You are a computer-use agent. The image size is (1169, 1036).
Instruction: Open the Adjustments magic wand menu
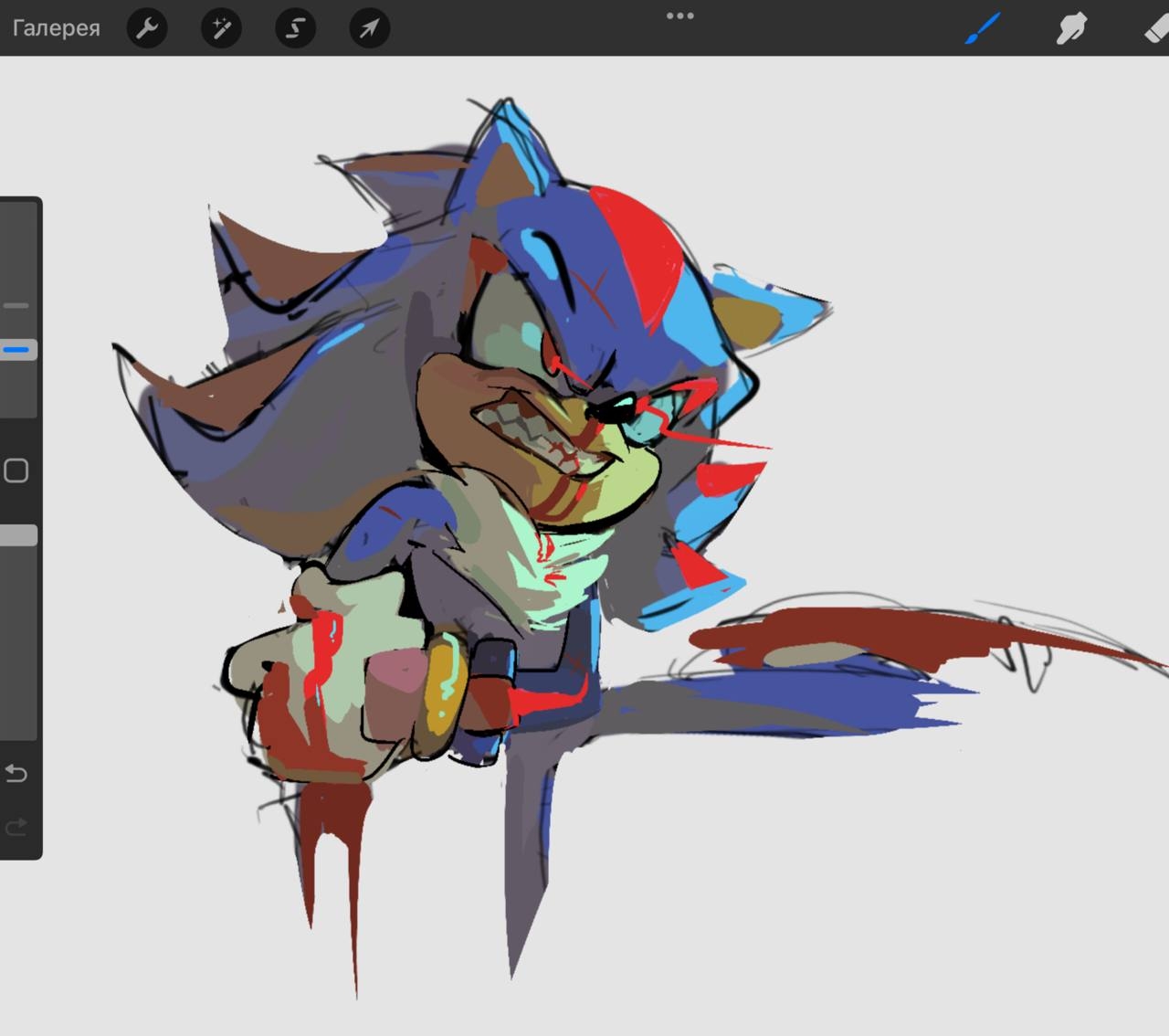tap(221, 29)
